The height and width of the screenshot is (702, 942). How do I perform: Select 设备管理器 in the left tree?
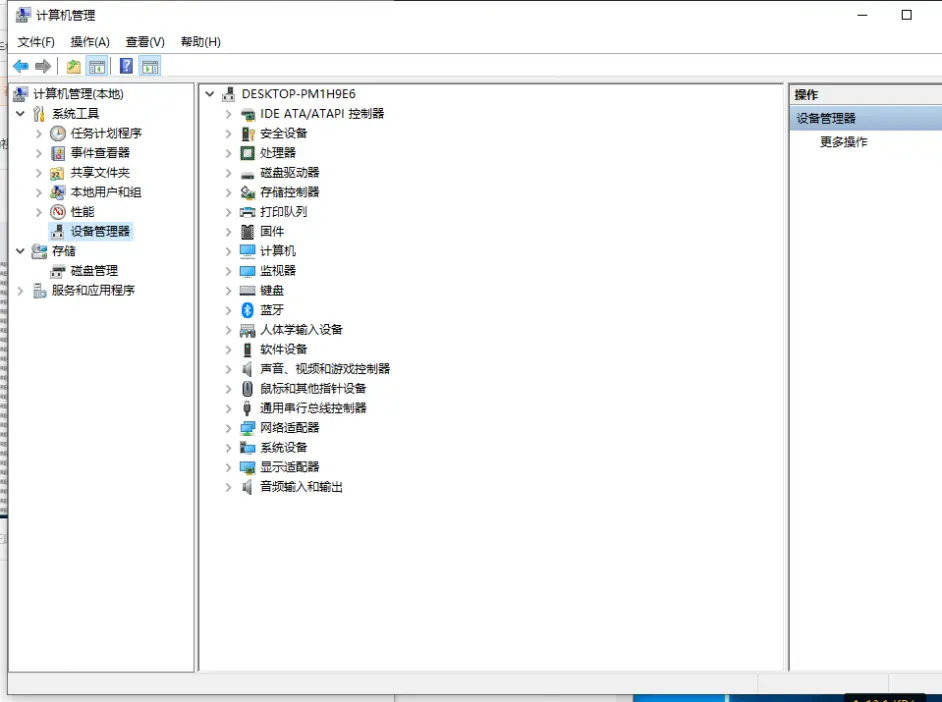(100, 232)
